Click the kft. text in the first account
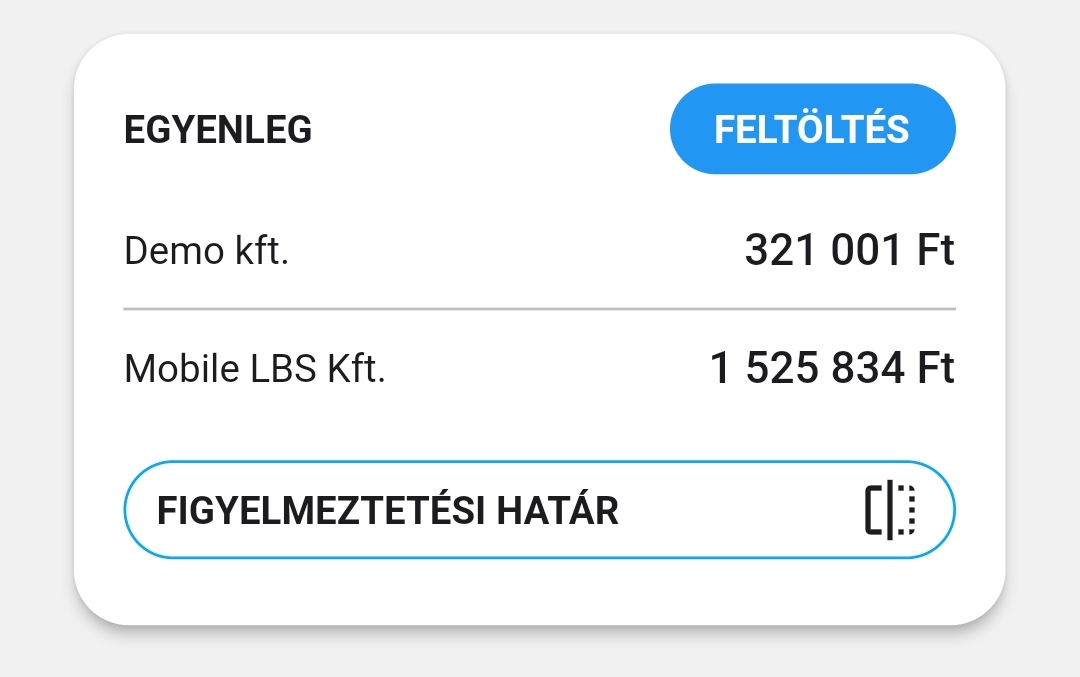1080x677 pixels. pos(260,251)
